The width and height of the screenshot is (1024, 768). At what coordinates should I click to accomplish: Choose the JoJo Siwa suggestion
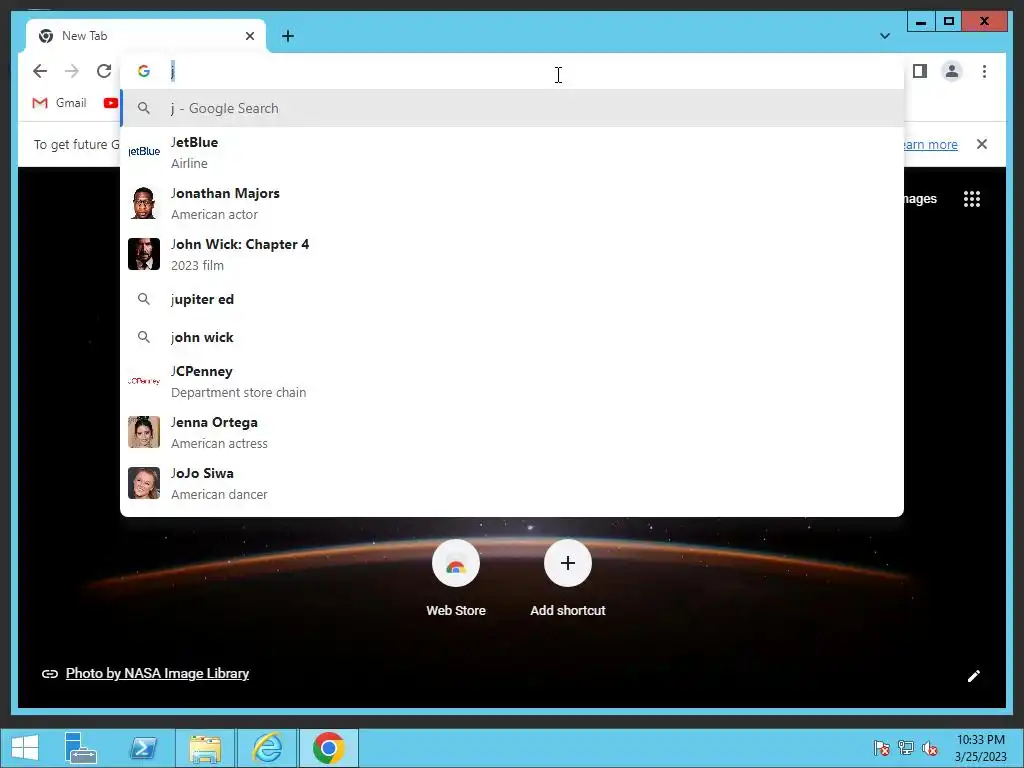tap(512, 483)
